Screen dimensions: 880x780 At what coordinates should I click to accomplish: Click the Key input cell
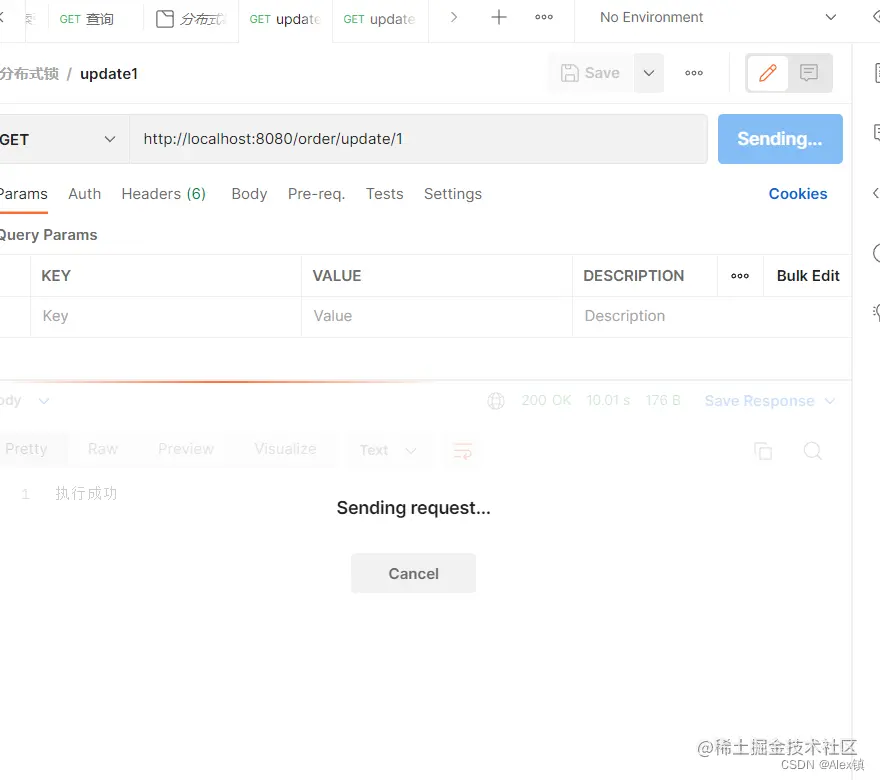[166, 316]
